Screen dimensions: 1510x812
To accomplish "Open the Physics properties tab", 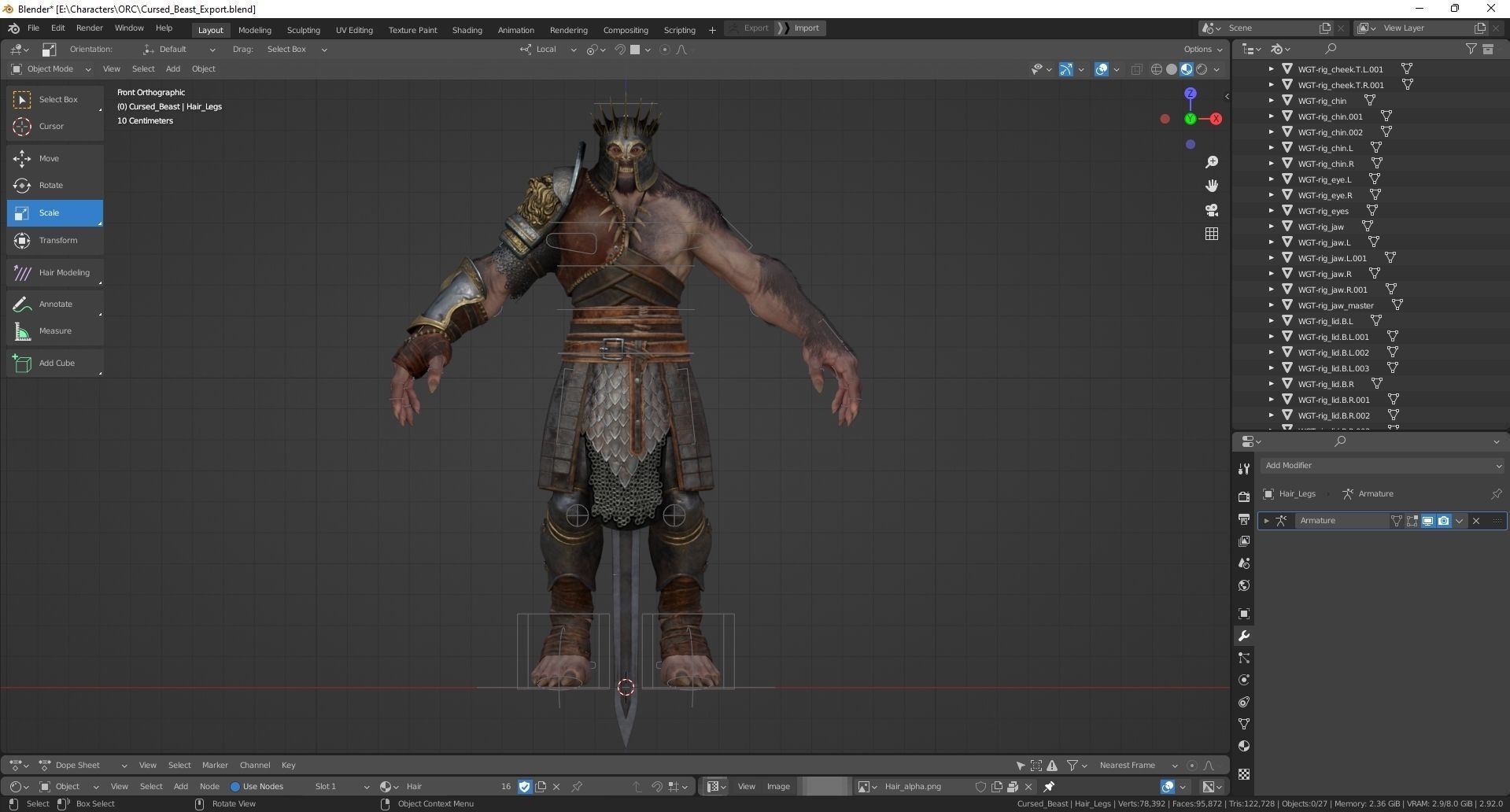I will point(1244,679).
